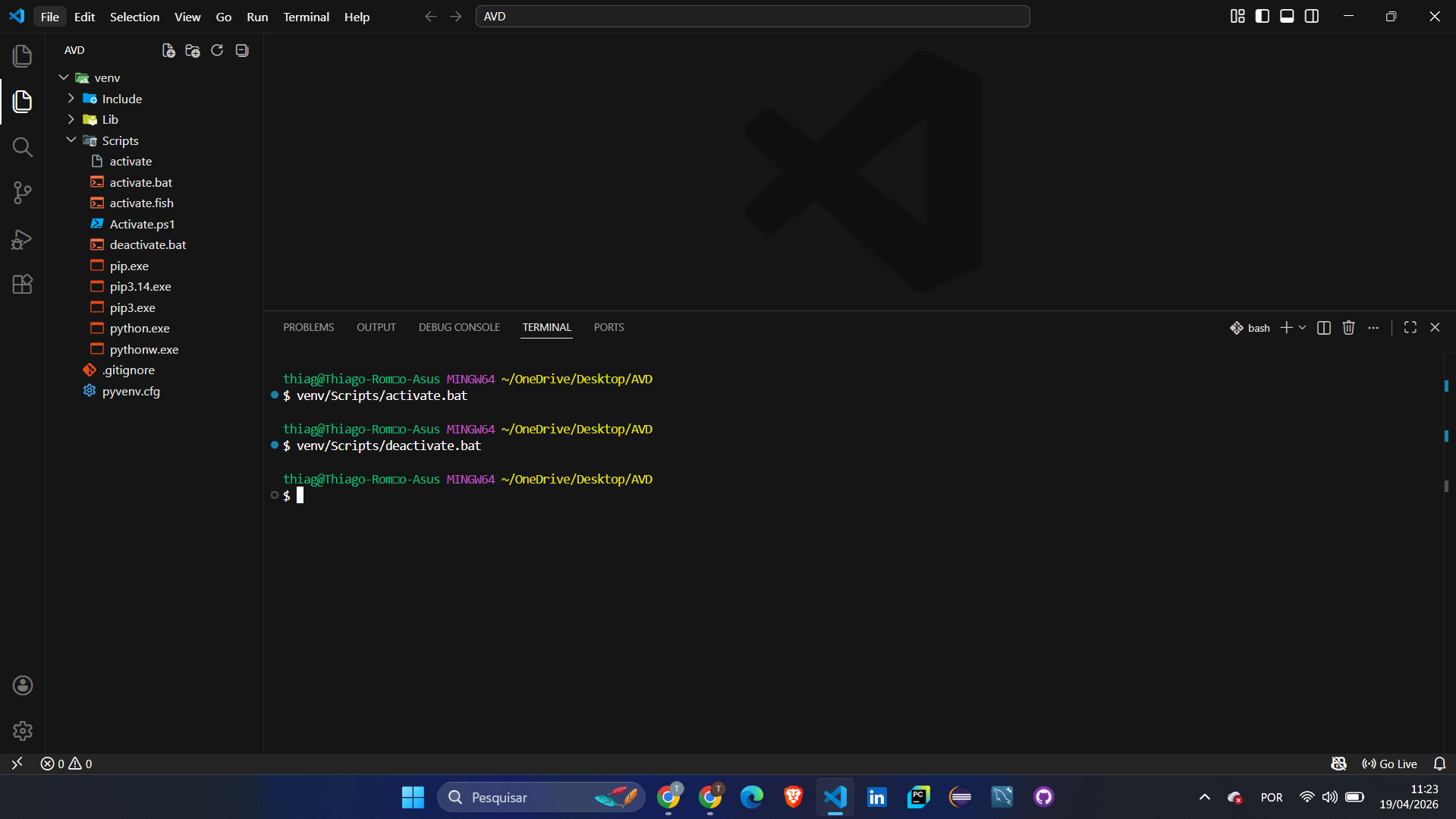The height and width of the screenshot is (819, 1456).
Task: Open the Terminal menu in menu bar
Action: coord(306,17)
